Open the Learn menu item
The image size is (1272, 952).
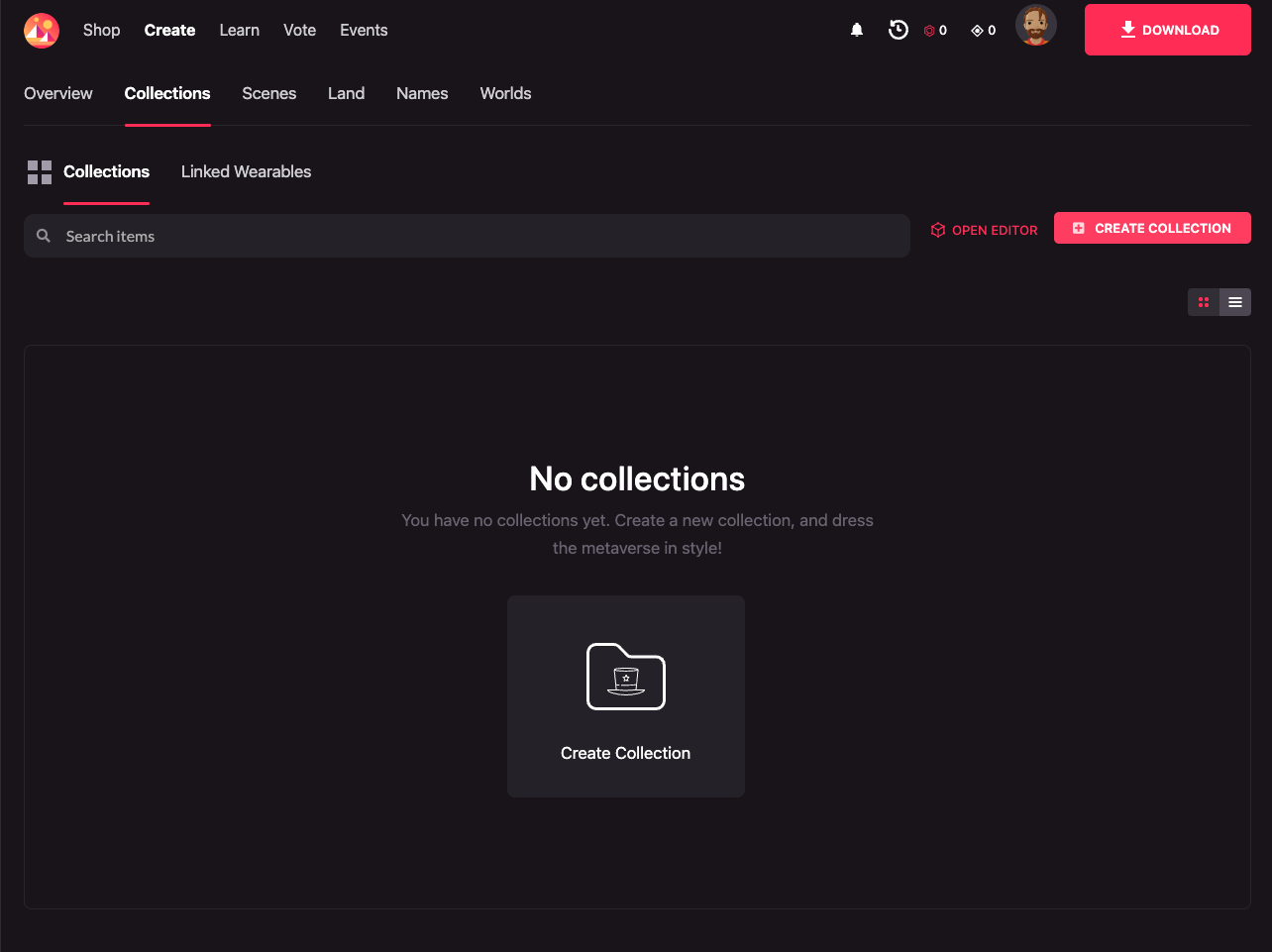[x=239, y=30]
